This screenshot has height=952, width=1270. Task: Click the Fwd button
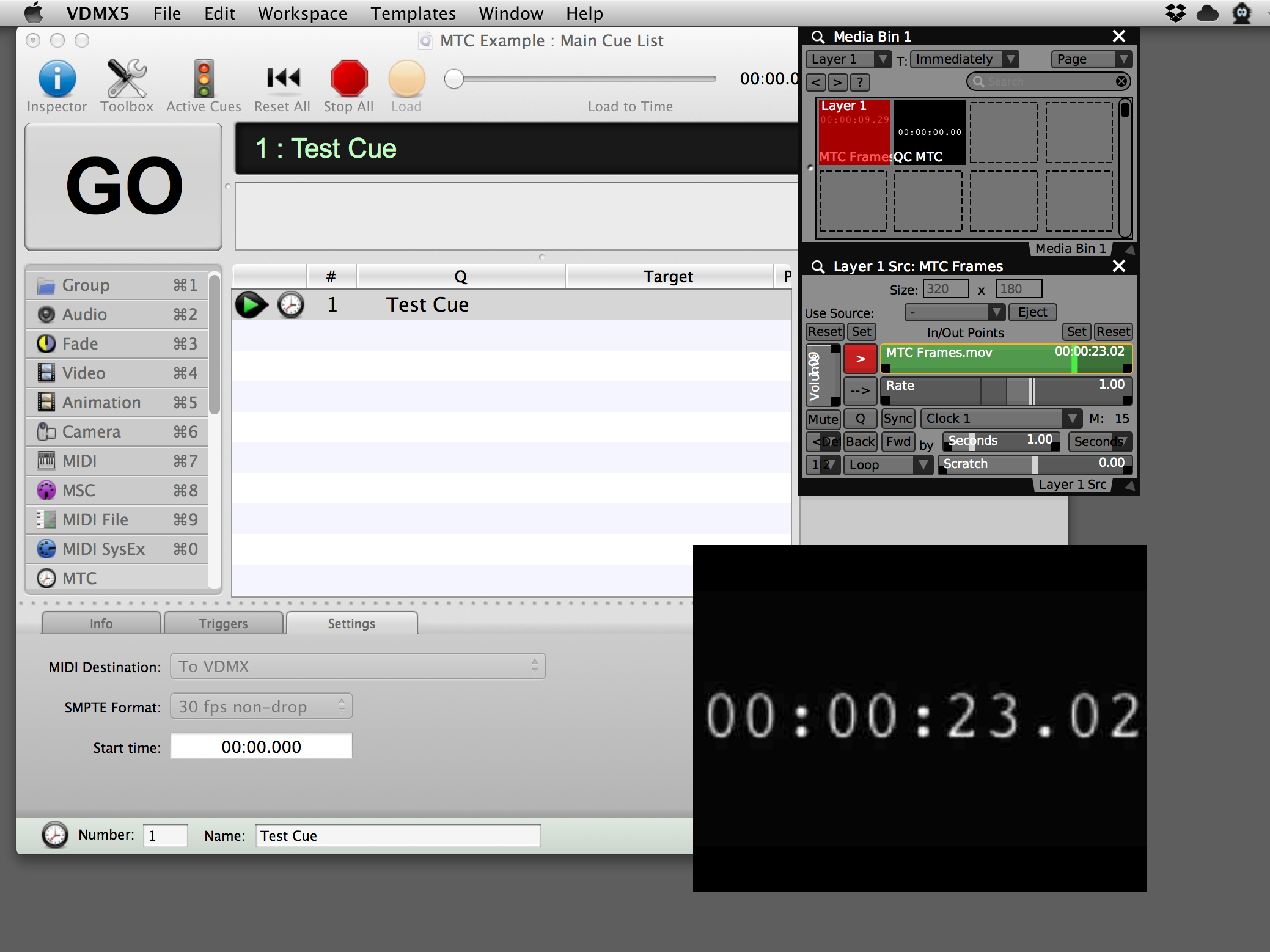(898, 442)
